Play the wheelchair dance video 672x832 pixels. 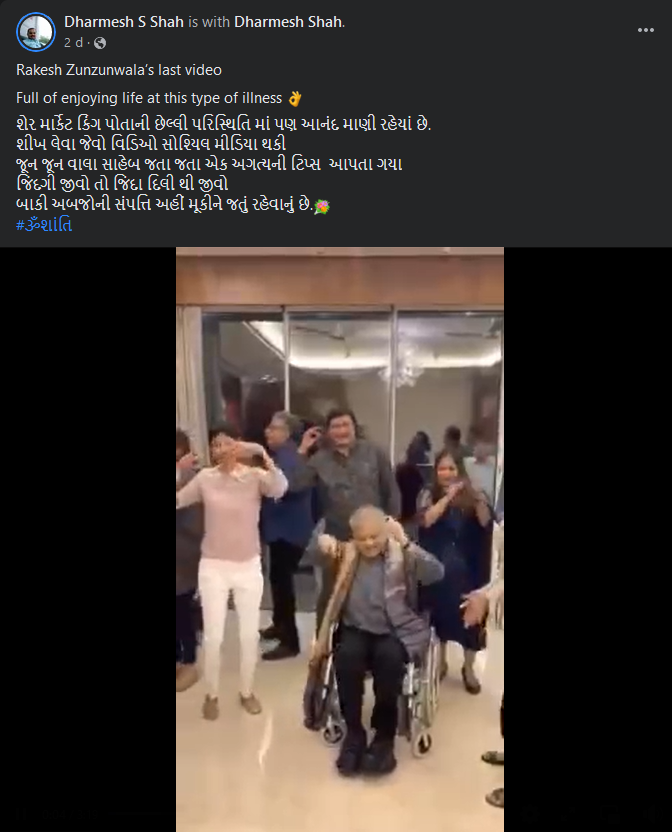[x=340, y=539]
